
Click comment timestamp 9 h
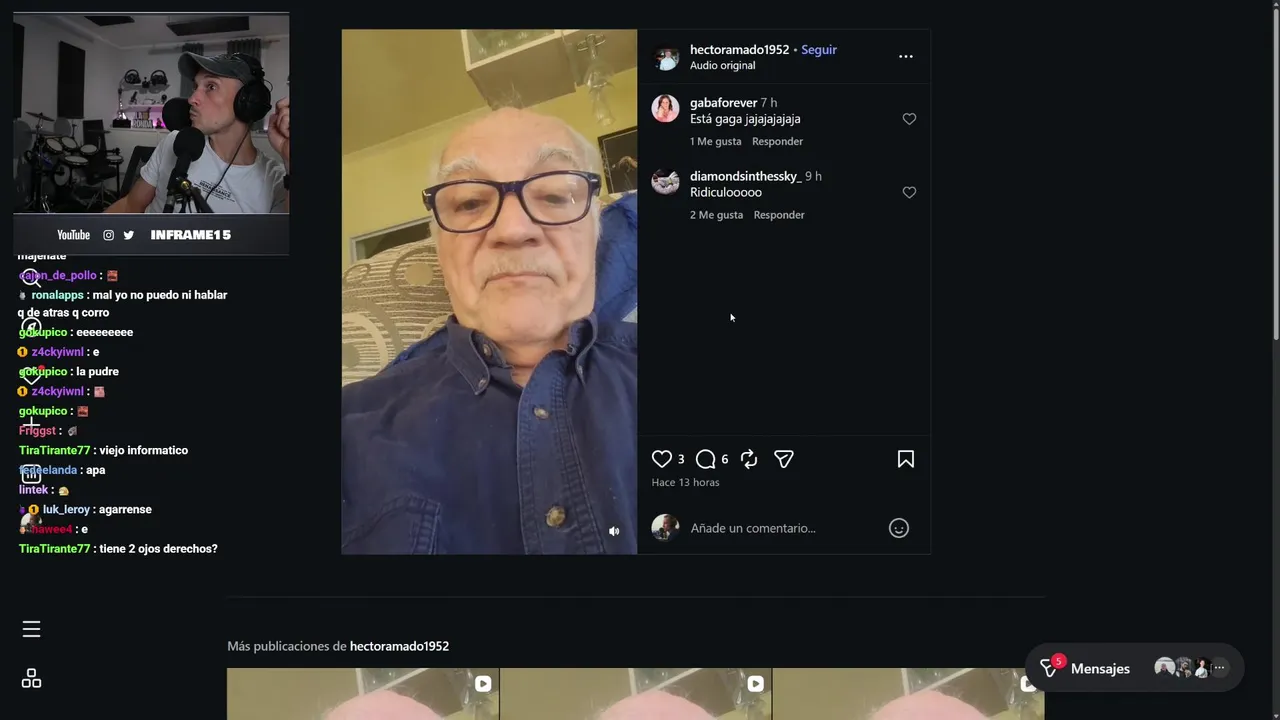pyautogui.click(x=813, y=176)
